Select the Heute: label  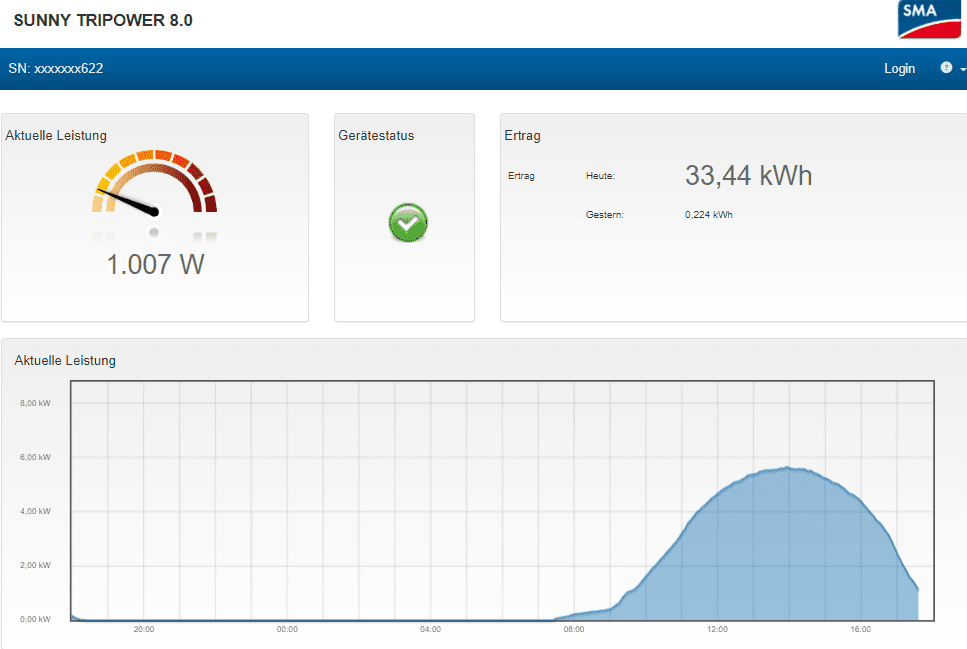point(600,176)
